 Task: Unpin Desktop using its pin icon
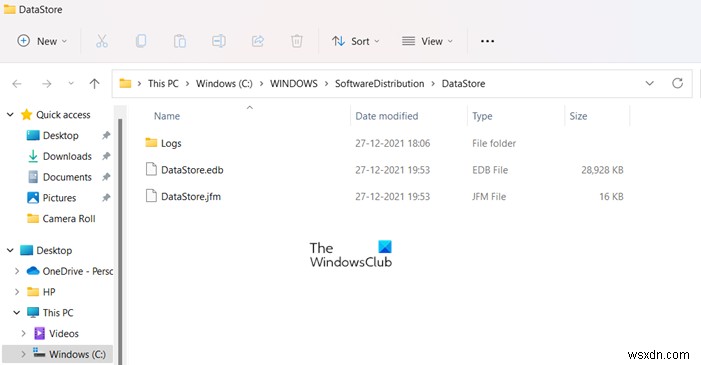point(106,136)
